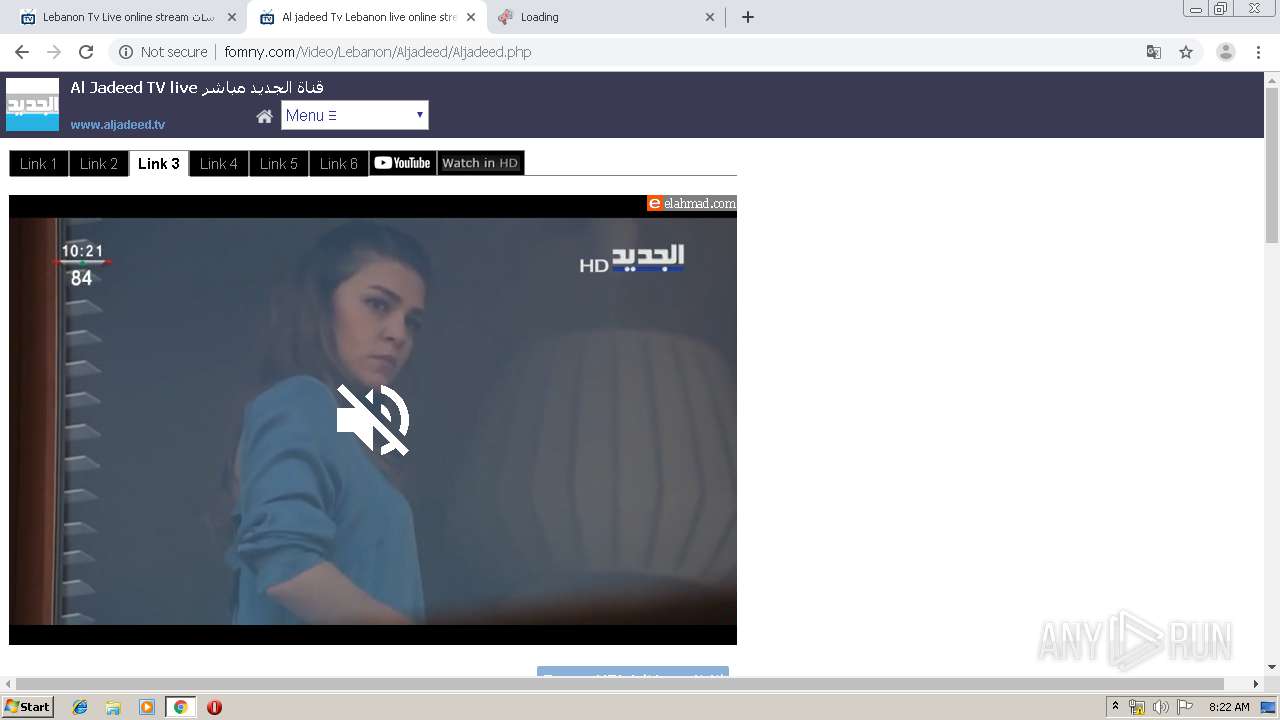This screenshot has height=720, width=1280.
Task: View site information for Not secure
Action: click(x=163, y=52)
